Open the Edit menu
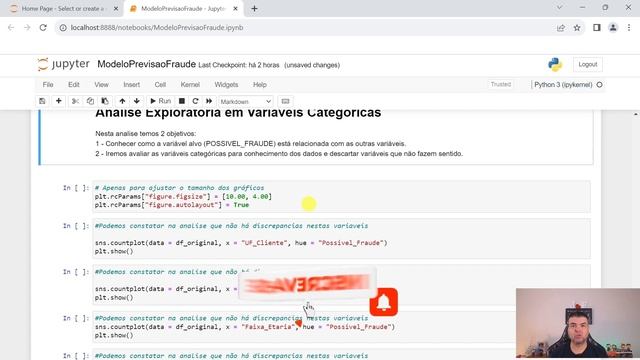This screenshot has height=360, width=640. (x=73, y=84)
